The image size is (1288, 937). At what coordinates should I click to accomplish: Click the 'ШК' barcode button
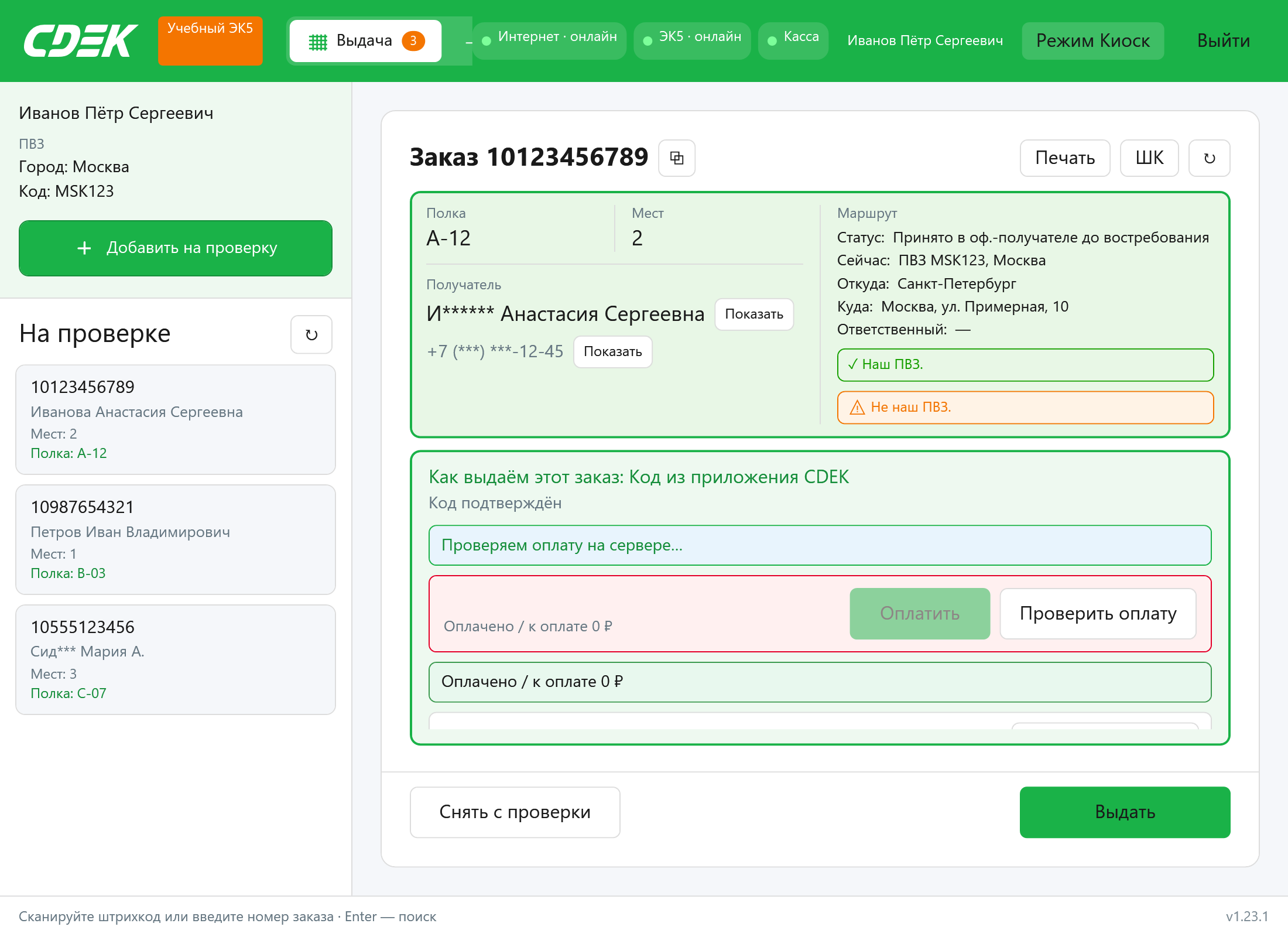coord(1149,158)
